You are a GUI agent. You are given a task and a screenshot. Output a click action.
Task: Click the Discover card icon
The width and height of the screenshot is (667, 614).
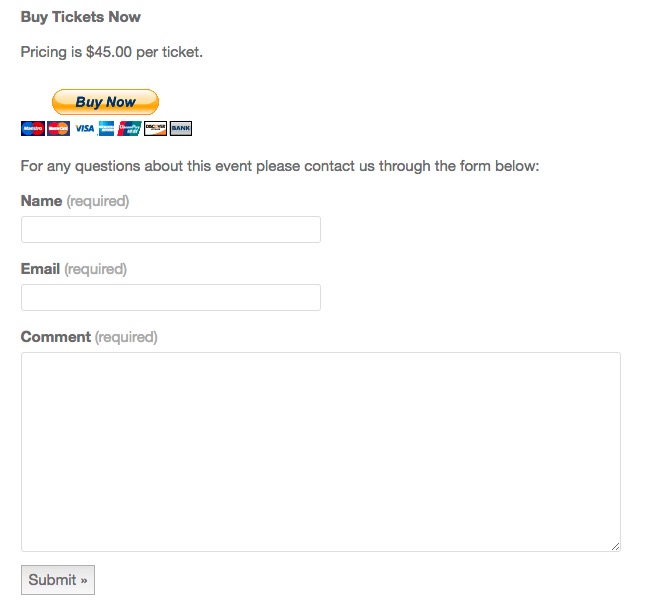pyautogui.click(x=155, y=129)
